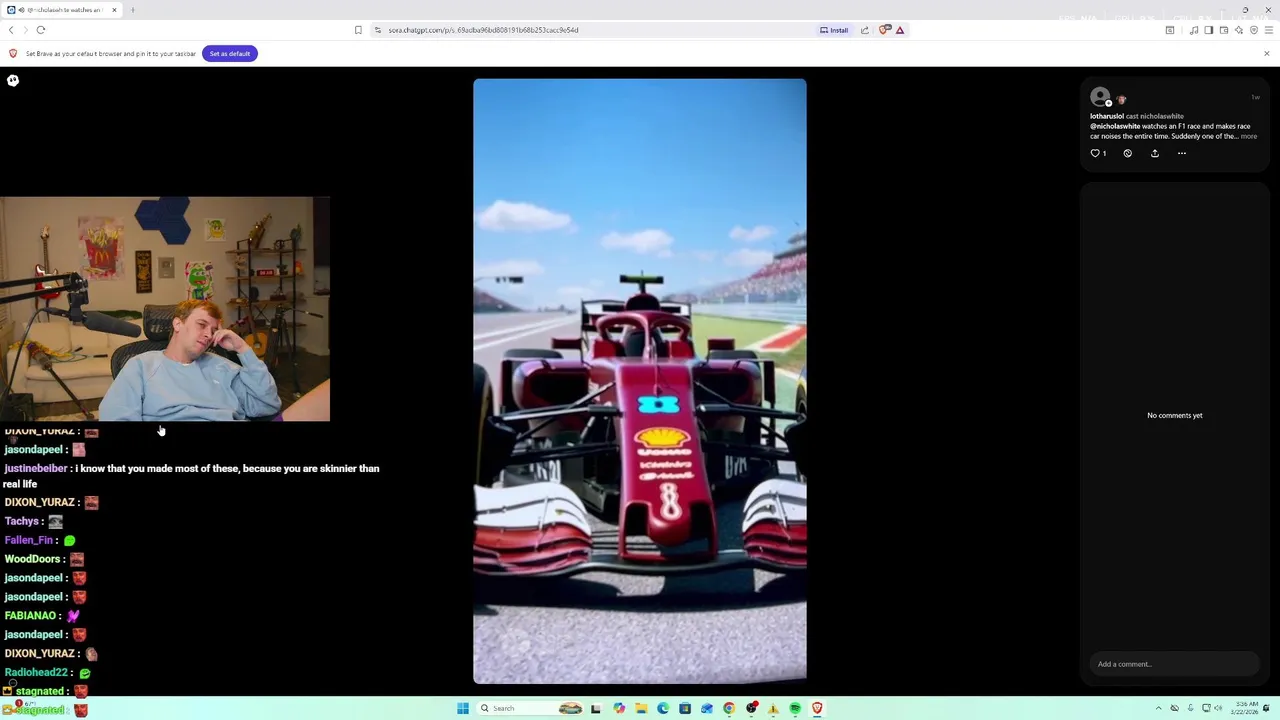Click the FABIANAO chat username
The height and width of the screenshot is (720, 1280).
pos(30,616)
